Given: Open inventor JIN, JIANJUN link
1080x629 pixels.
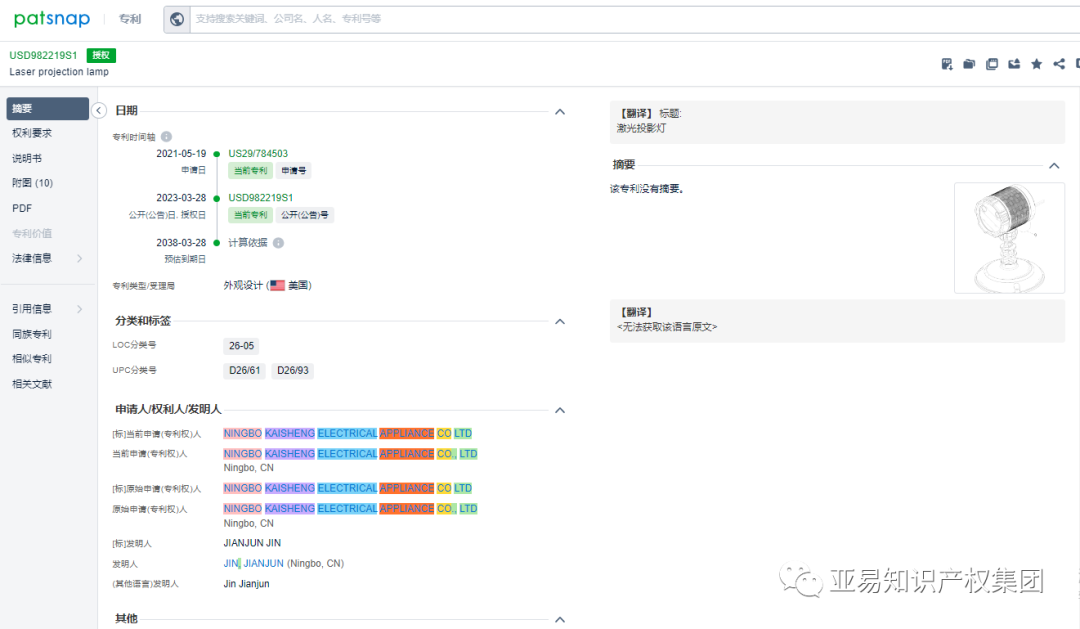Looking at the screenshot, I should click(253, 564).
